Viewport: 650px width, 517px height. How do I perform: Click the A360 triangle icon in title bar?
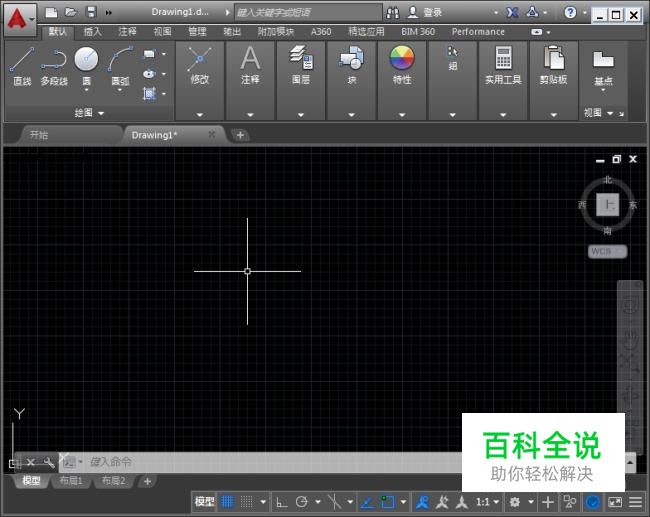pyautogui.click(x=532, y=12)
